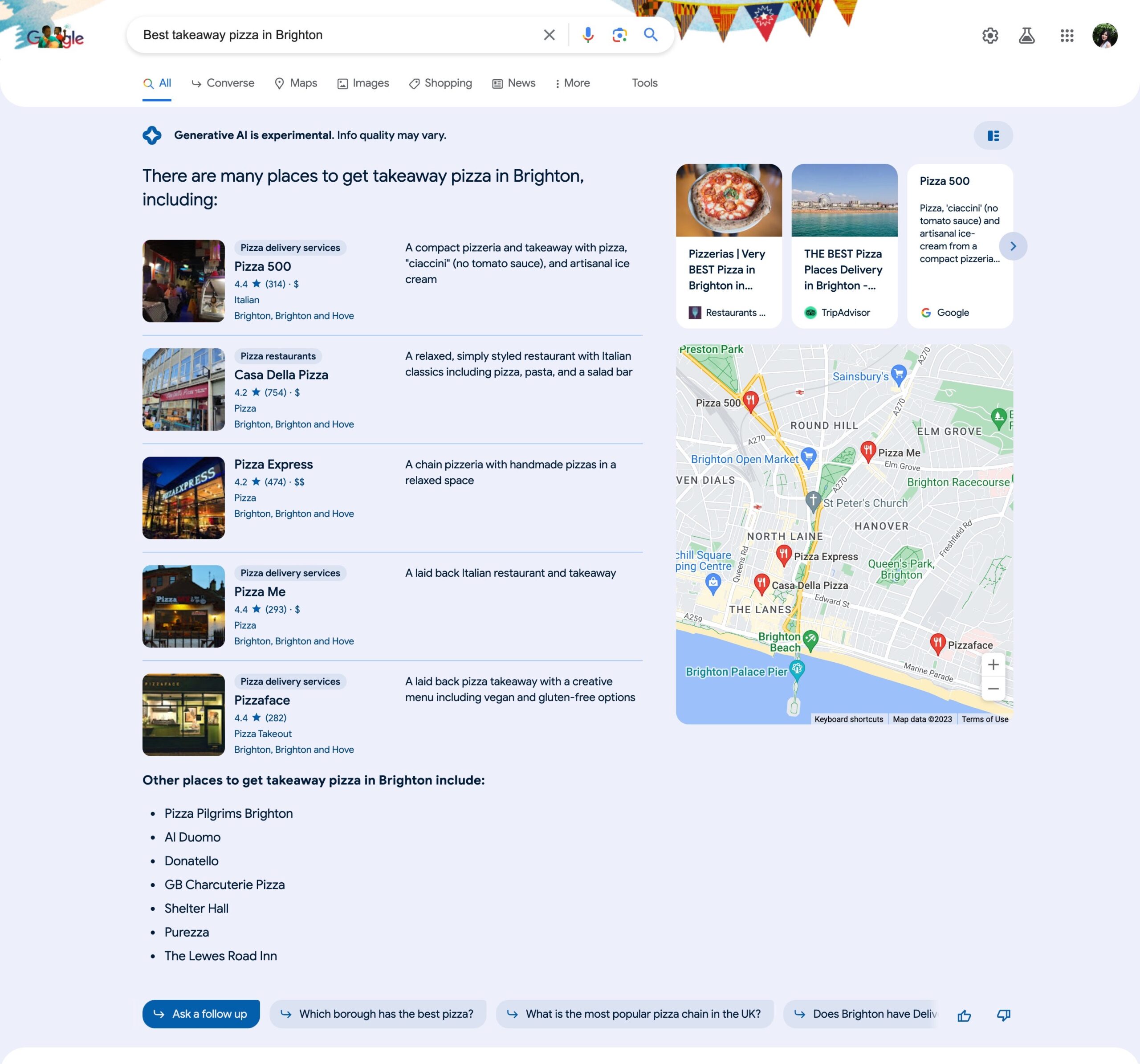Zoom out on the map
The image size is (1140, 1064).
[993, 689]
